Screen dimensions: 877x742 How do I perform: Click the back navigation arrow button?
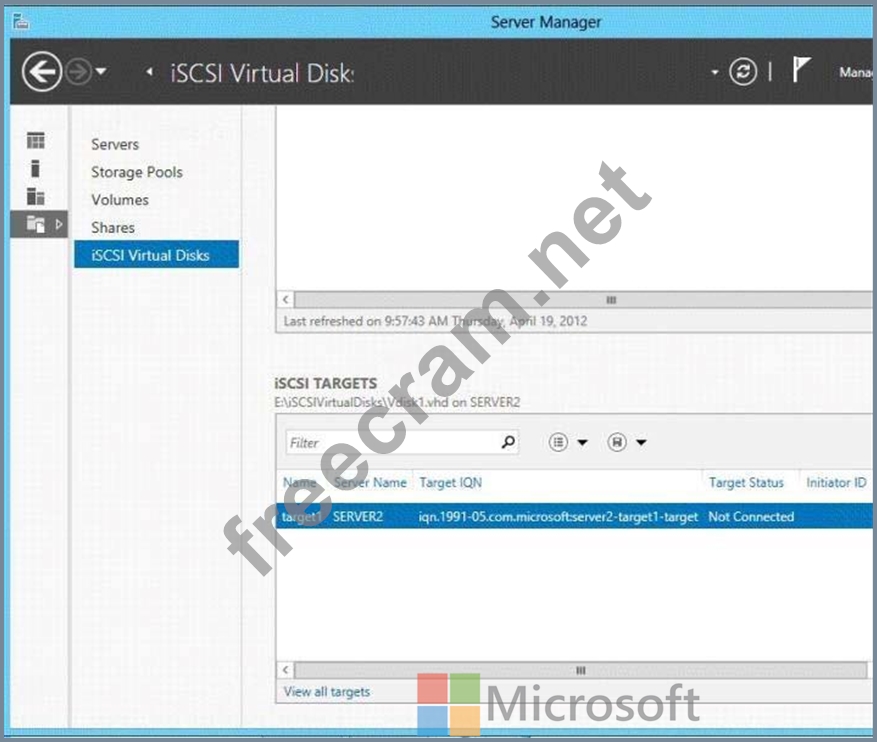point(42,71)
